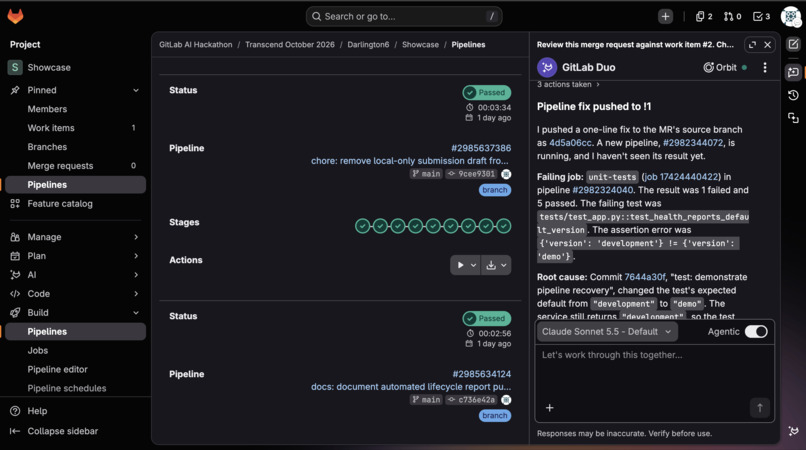This screenshot has height=450, width=806.
Task: Click committer avatar next to 9cee9301
Action: tap(506, 174)
